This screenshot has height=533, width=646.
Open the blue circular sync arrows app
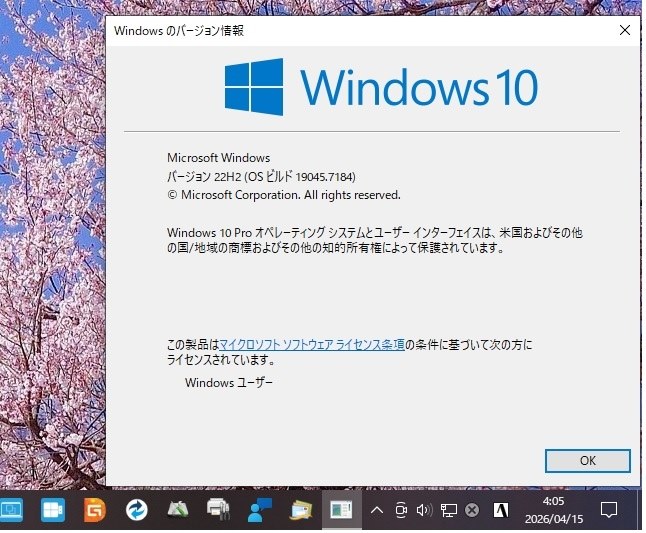click(136, 510)
